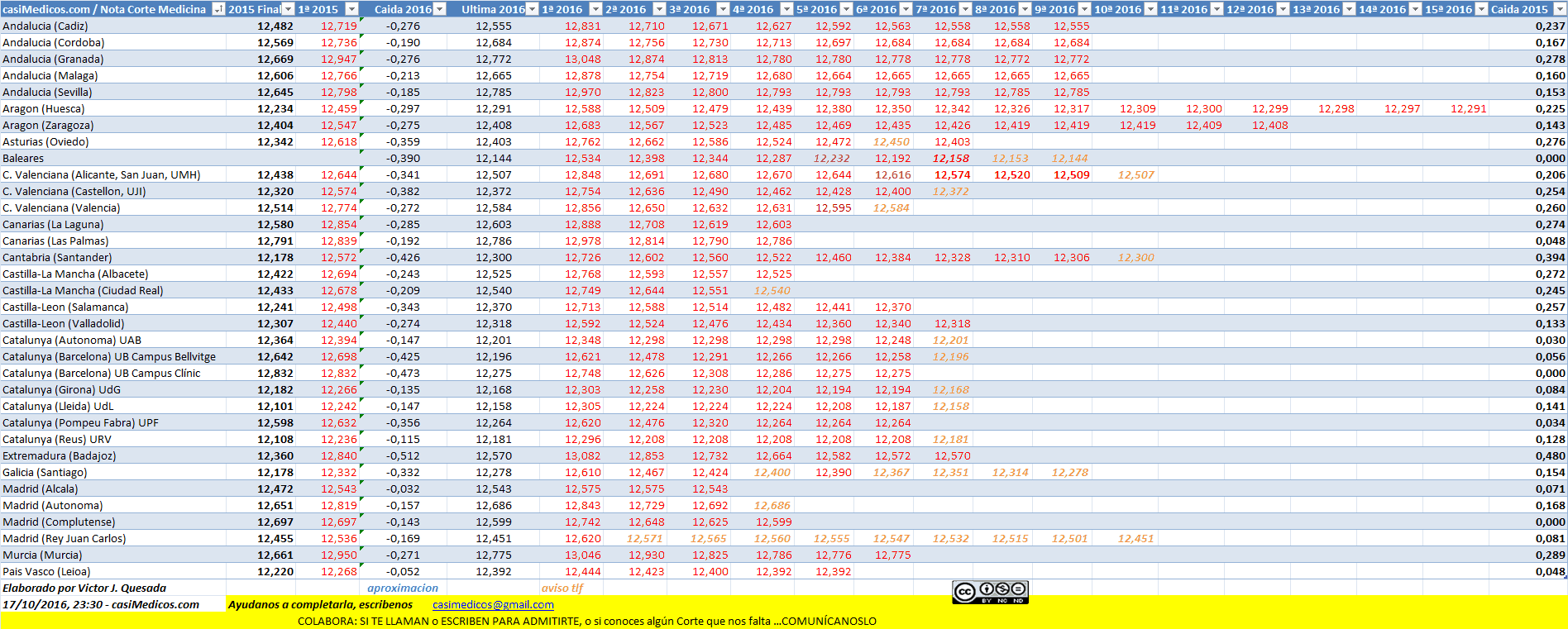This screenshot has height=629, width=1568.
Task: Select 2015 Final value 12,482 for Cadiz
Action: [275, 26]
